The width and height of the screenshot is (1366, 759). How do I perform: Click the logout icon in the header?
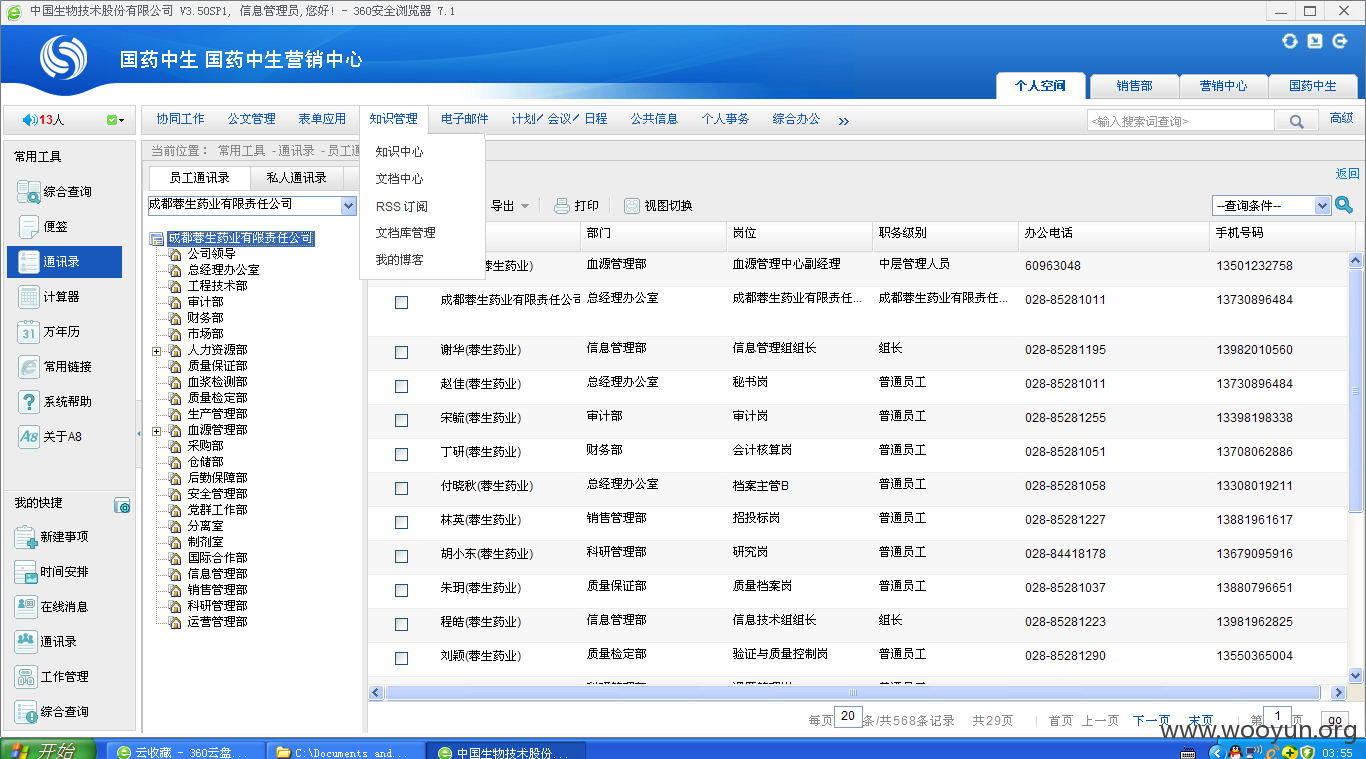[1339, 41]
